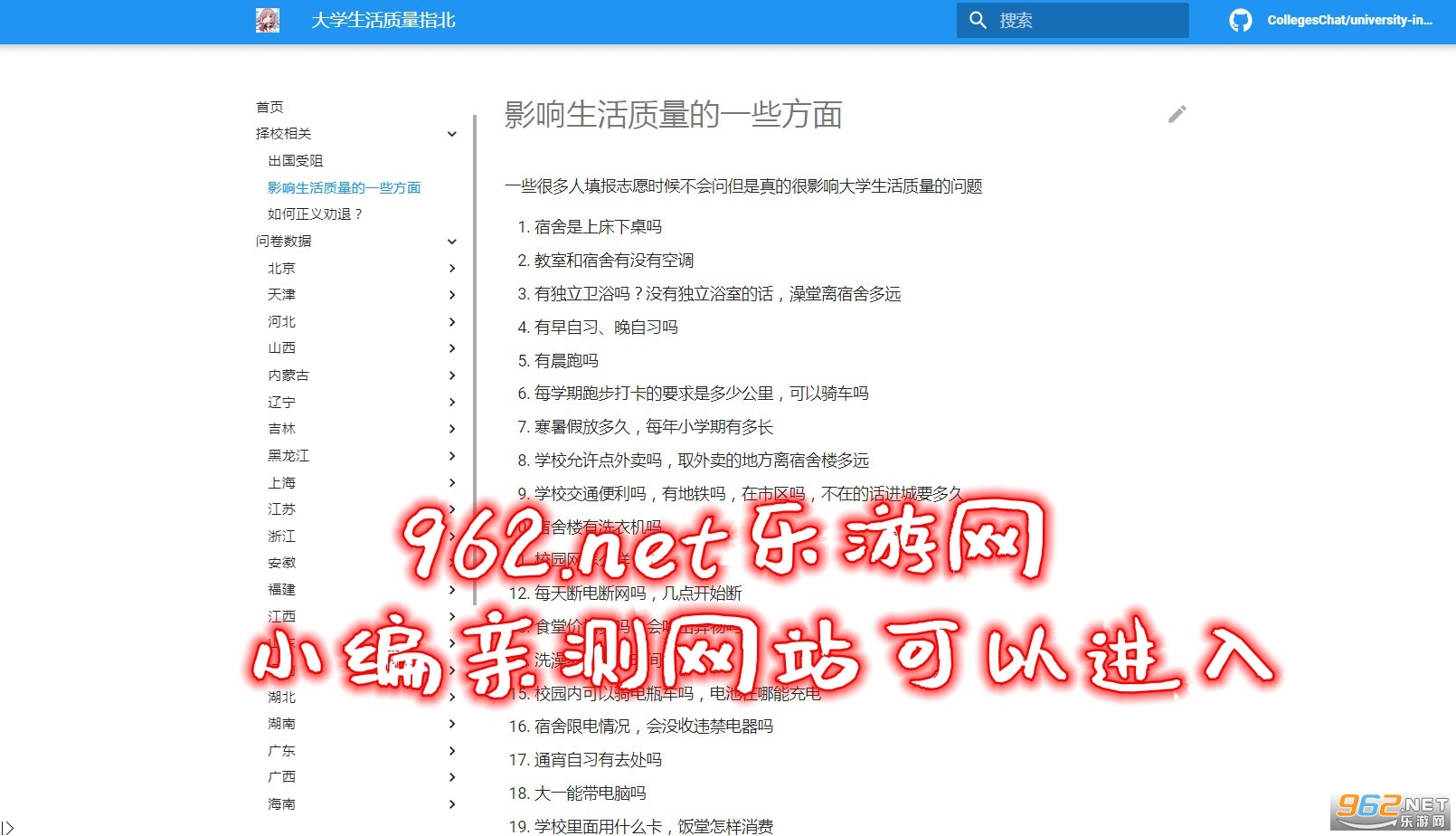Expand the 海南 chevron

point(452,804)
